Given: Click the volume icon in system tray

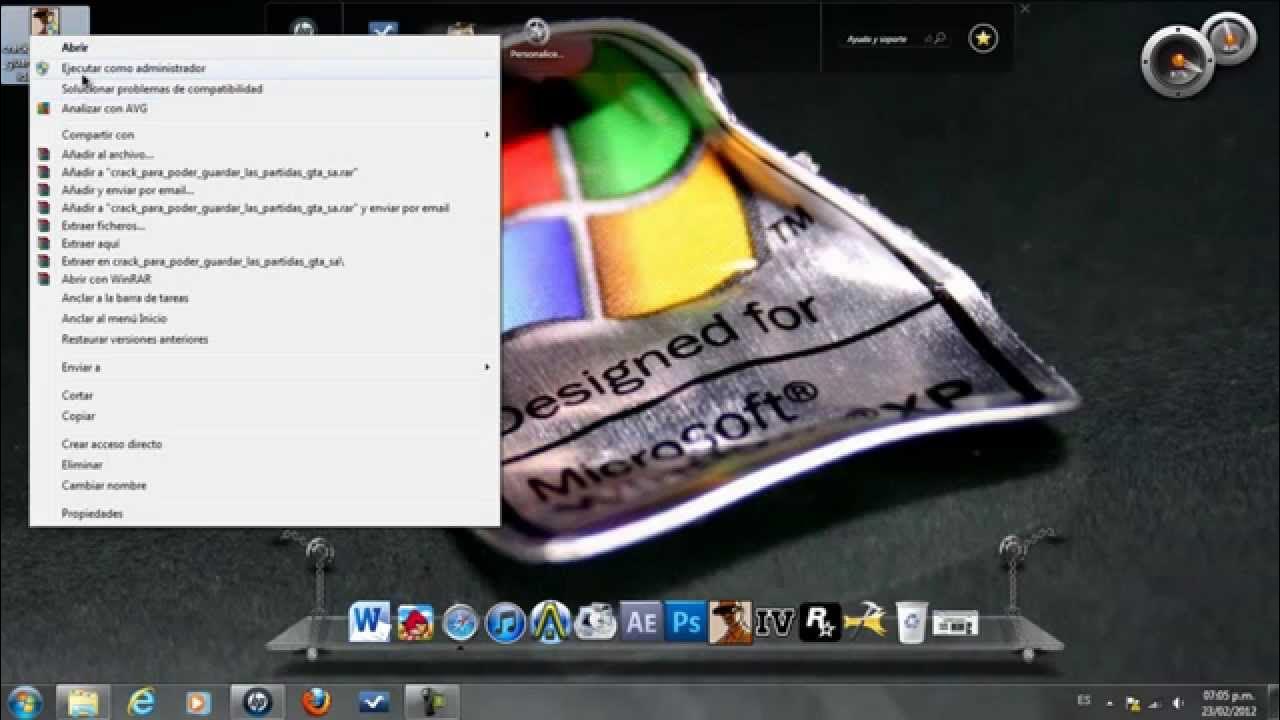Looking at the screenshot, I should [1178, 703].
